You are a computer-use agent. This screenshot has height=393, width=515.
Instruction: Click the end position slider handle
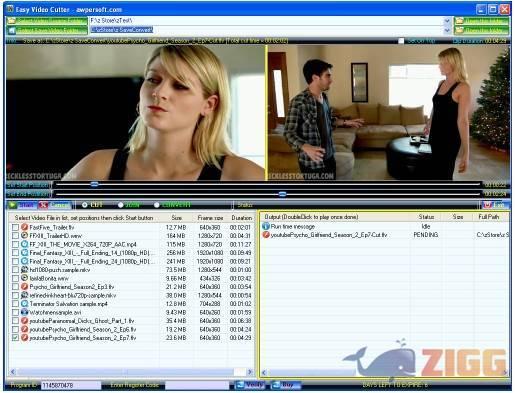point(282,194)
